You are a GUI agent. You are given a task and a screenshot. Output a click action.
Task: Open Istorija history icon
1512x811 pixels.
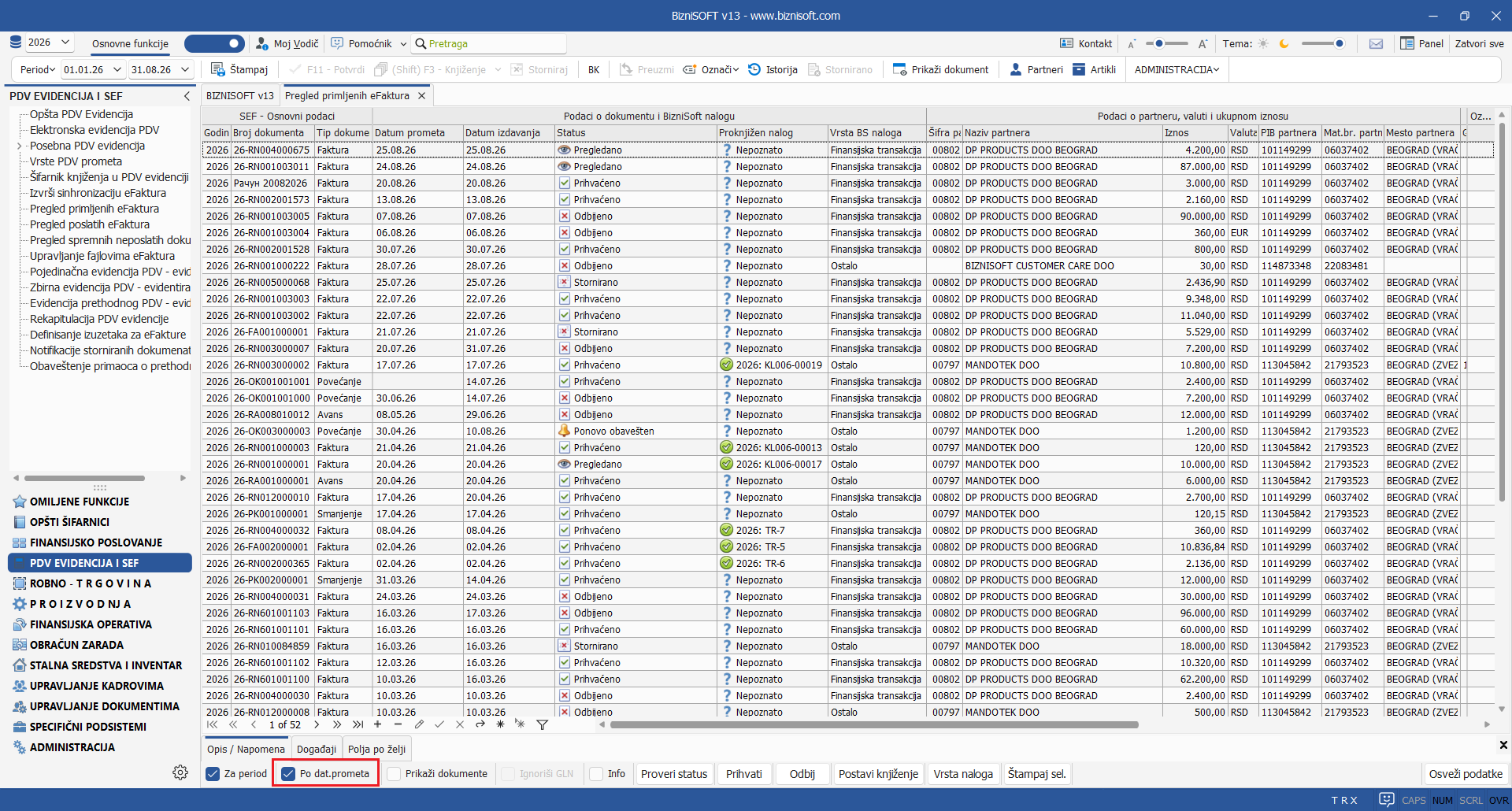[x=754, y=69]
